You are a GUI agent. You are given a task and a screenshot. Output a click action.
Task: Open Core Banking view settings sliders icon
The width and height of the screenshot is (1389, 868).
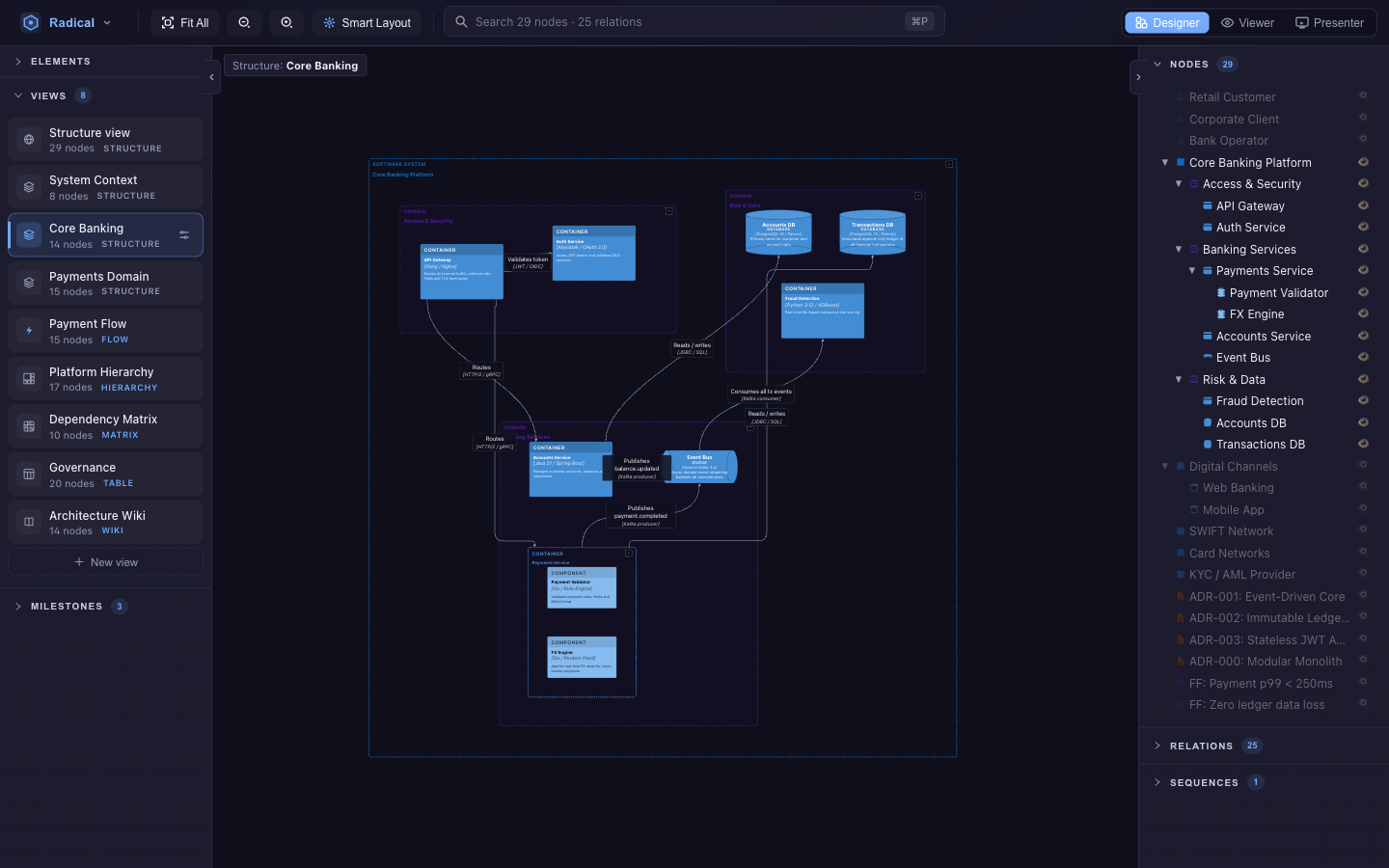tap(184, 235)
